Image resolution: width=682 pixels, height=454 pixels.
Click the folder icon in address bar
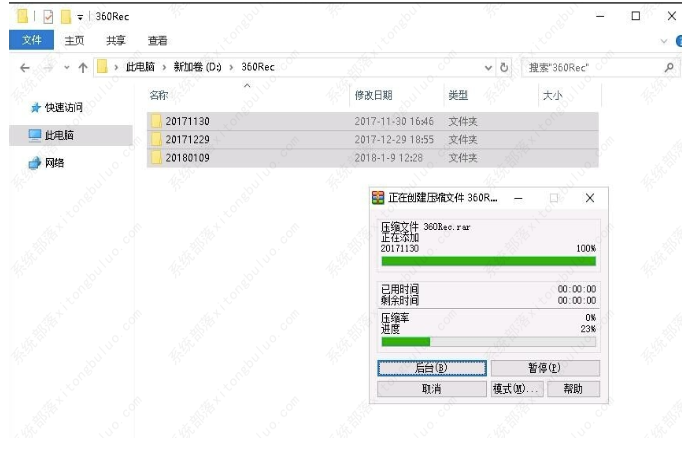pyautogui.click(x=102, y=67)
